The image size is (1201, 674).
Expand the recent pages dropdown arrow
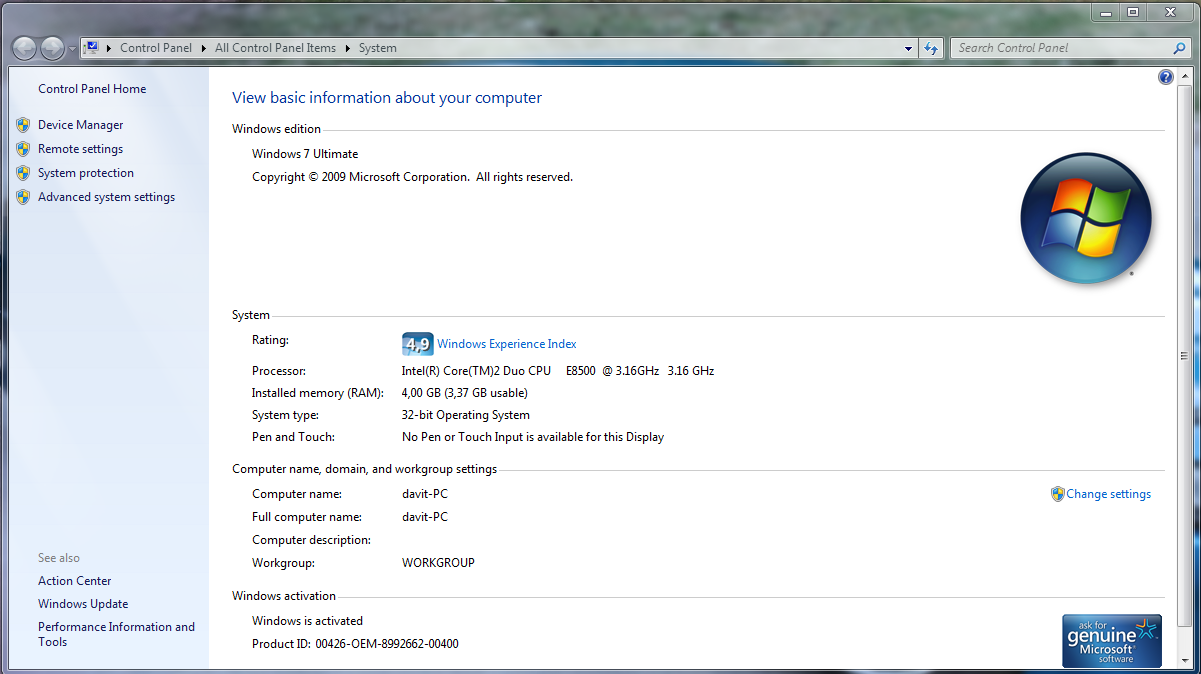pyautogui.click(x=72, y=49)
